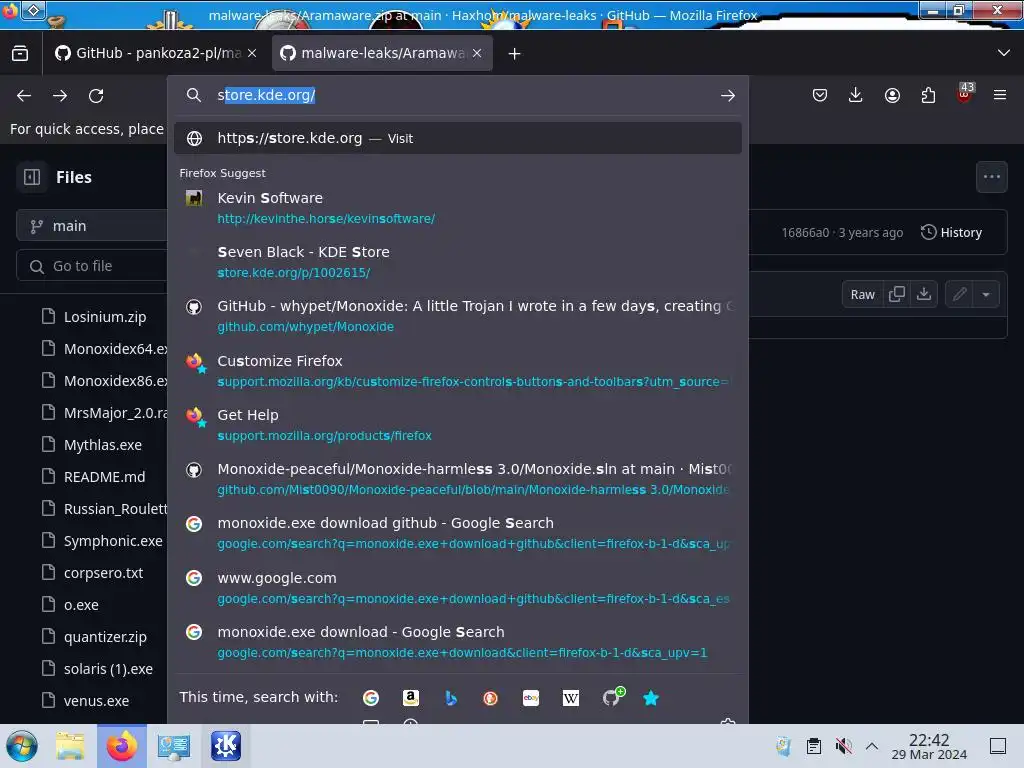Screen dimensions: 1024x768
Task: Open the Extensions puzzle icon
Action: (x=928, y=95)
